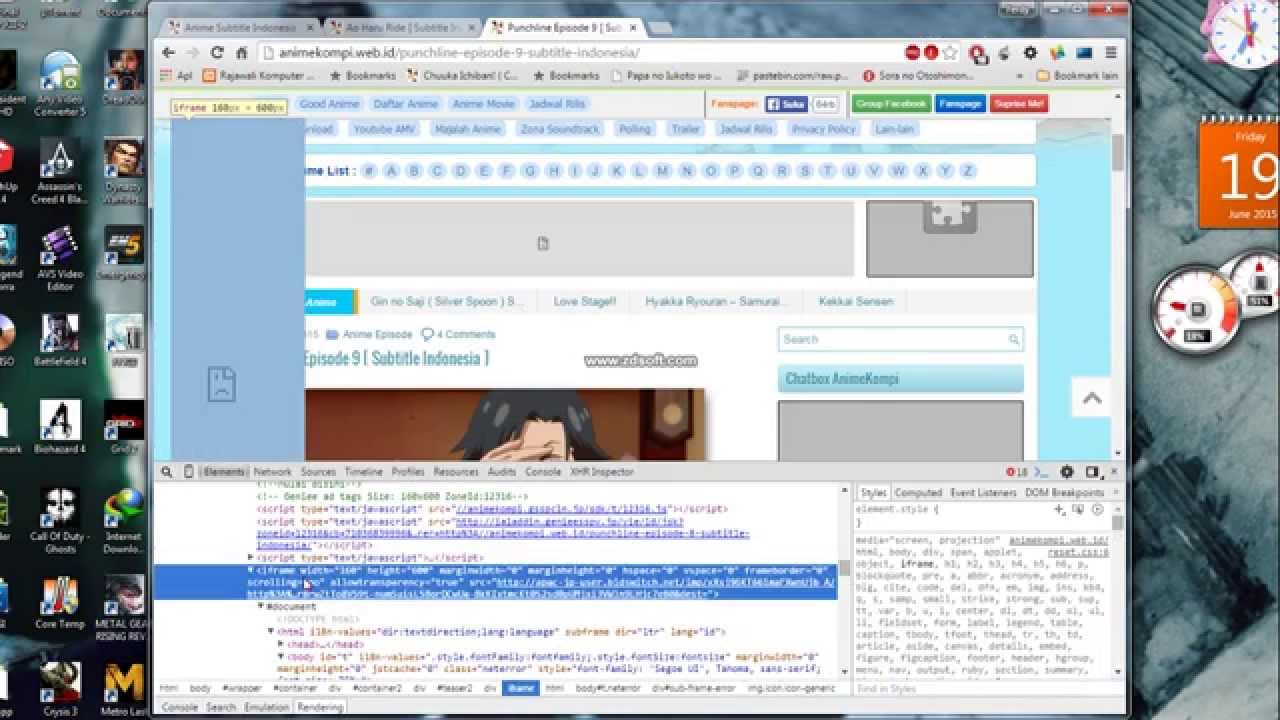Open the Zona Soundtrack link
This screenshot has height=720, width=1280.
[560, 129]
